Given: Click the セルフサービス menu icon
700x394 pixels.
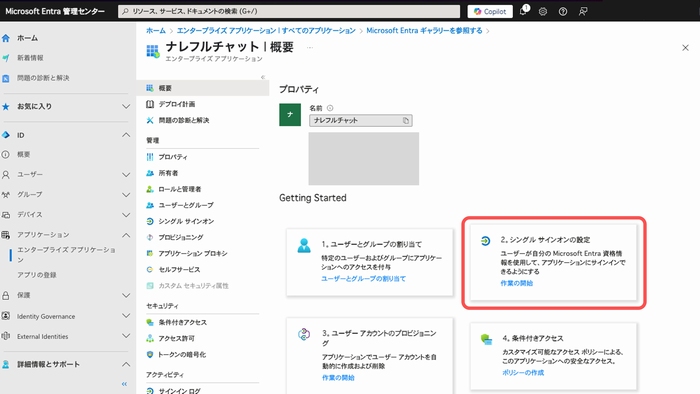Looking at the screenshot, I should coord(150,270).
